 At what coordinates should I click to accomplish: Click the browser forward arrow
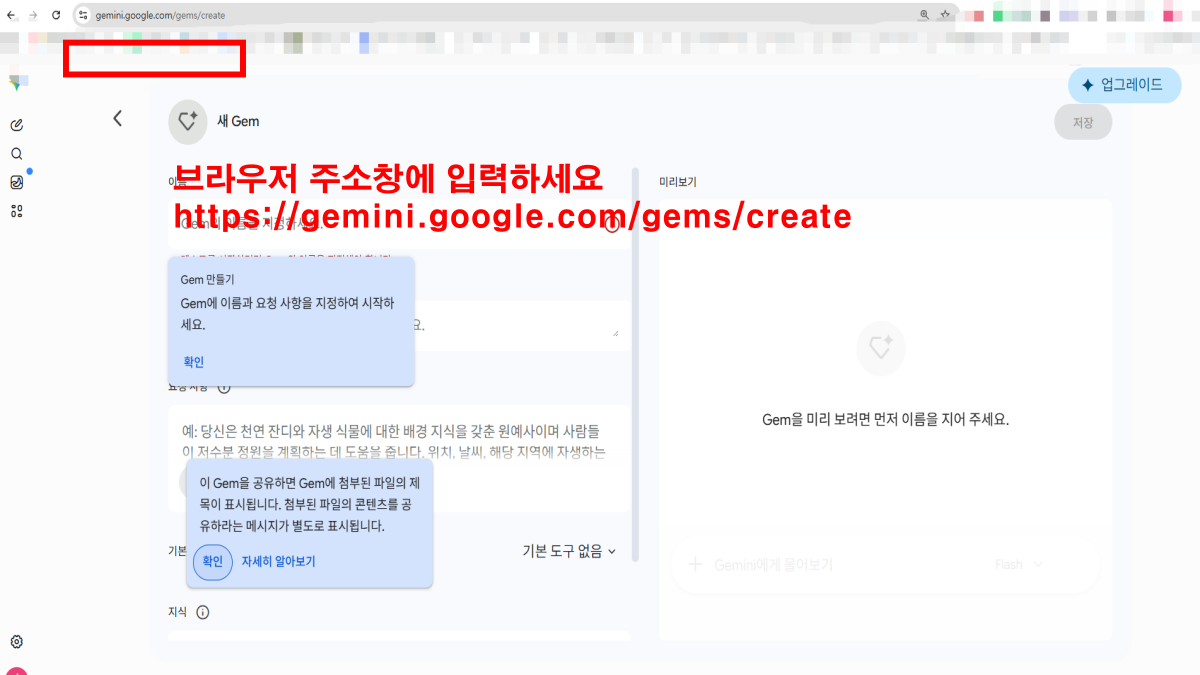(x=33, y=15)
